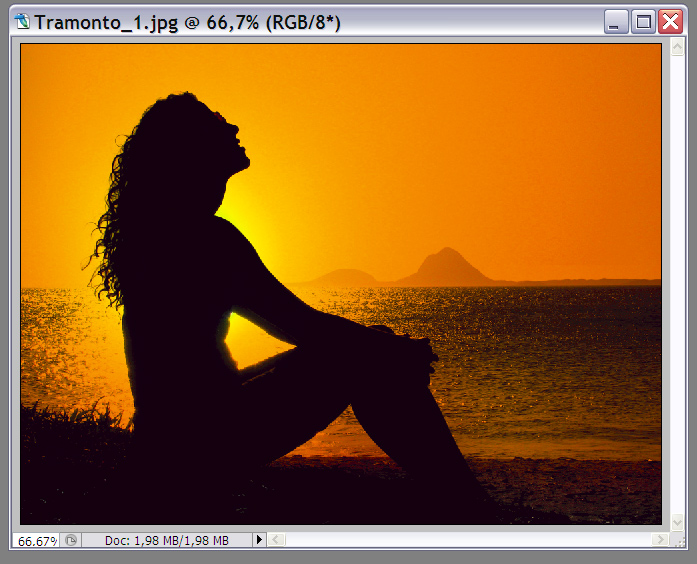Click the 66.67% zoom level field
The image size is (697, 564).
tap(37, 540)
